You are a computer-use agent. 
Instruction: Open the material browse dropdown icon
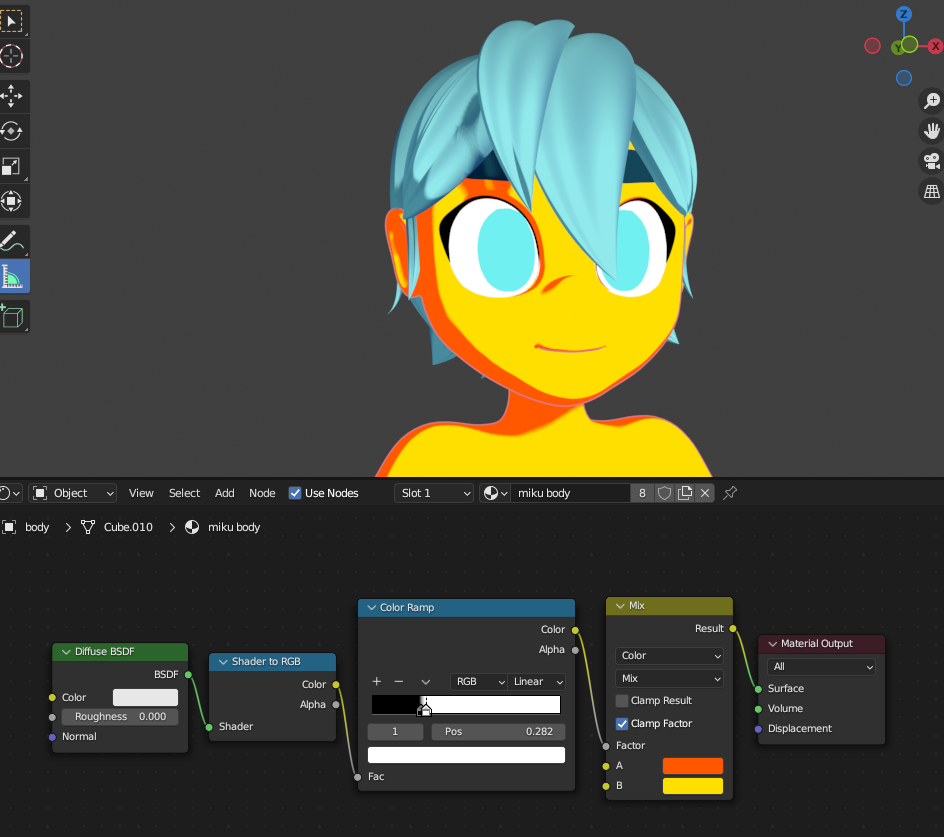pyautogui.click(x=496, y=493)
